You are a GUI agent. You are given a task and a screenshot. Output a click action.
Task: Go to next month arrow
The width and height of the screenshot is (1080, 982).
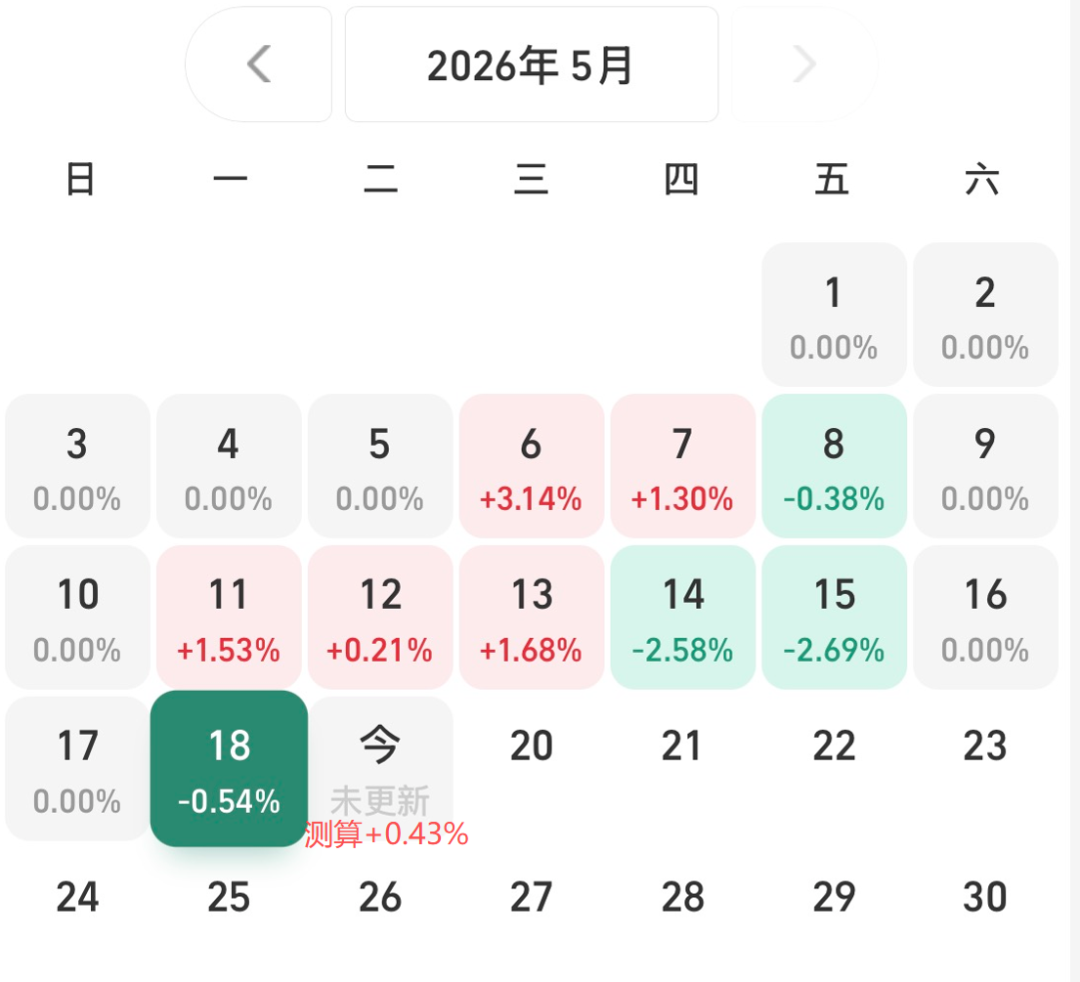(804, 65)
